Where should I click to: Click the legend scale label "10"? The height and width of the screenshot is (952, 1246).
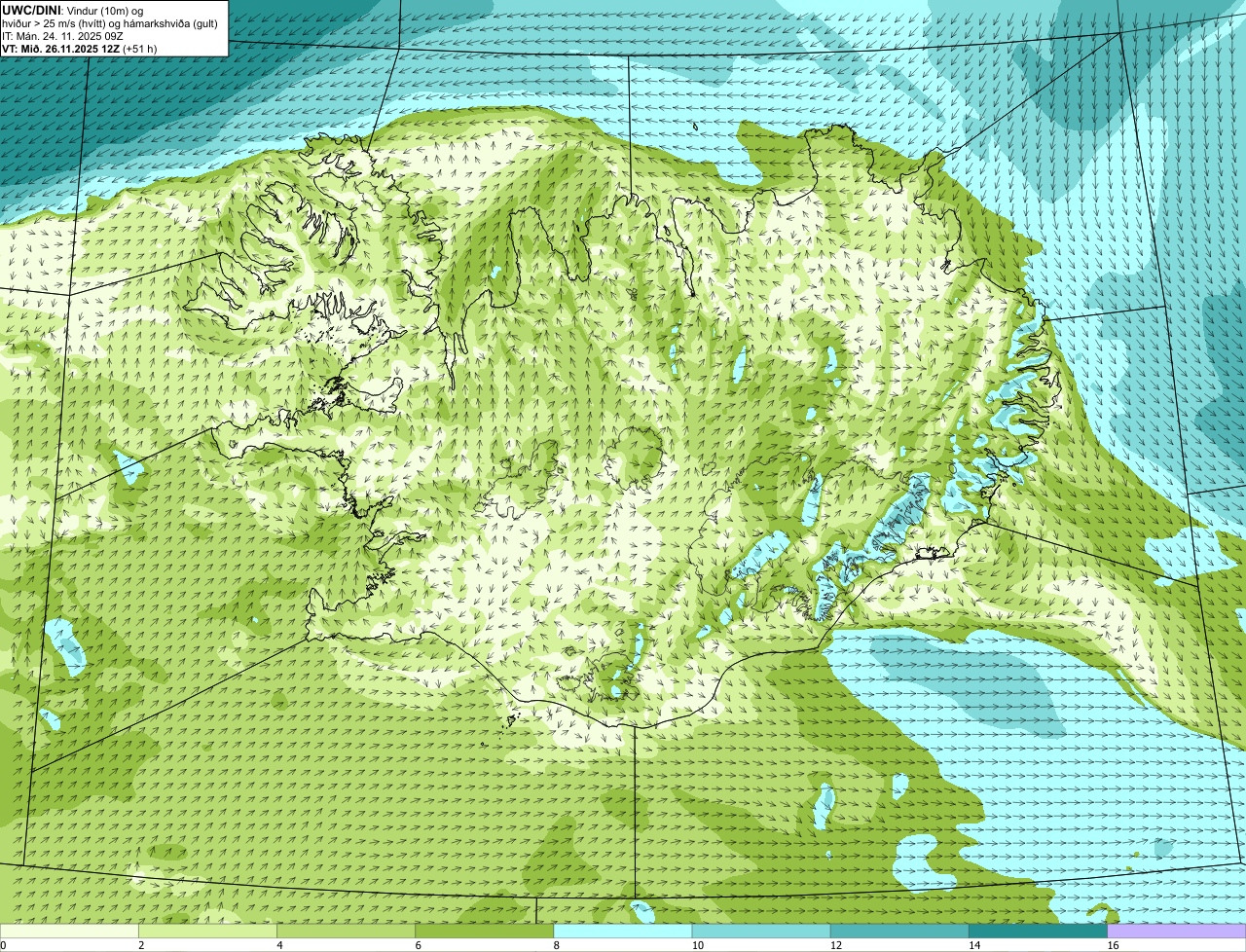pyautogui.click(x=698, y=945)
